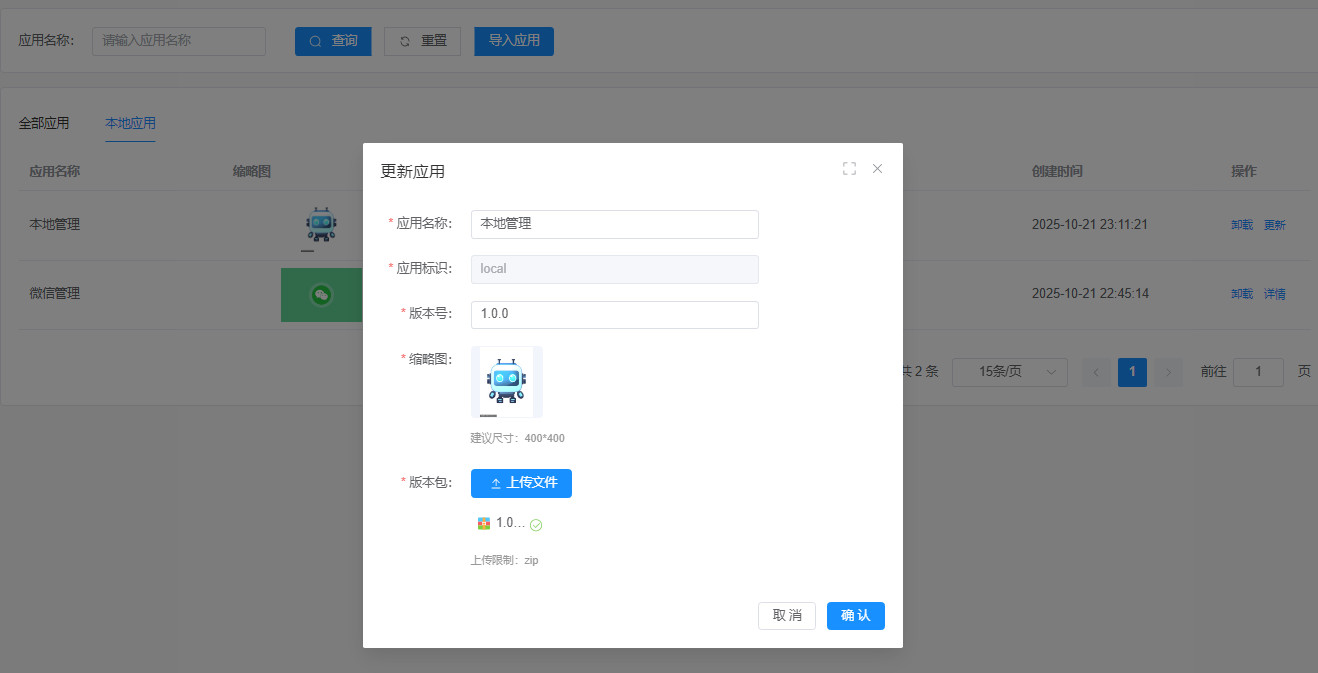Click the 查询 search button
Screen dimensions: 1318x673
click(333, 41)
